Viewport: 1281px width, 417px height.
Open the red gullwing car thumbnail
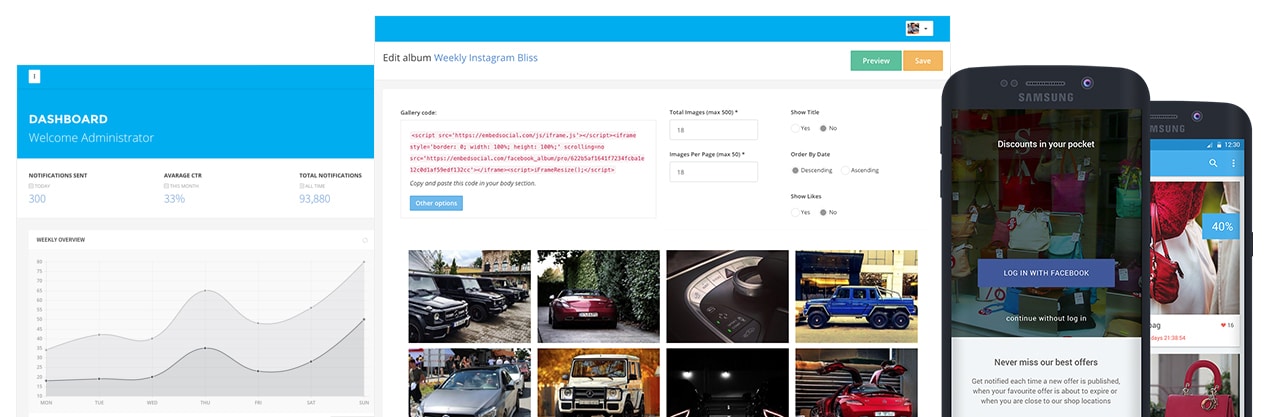(856, 382)
